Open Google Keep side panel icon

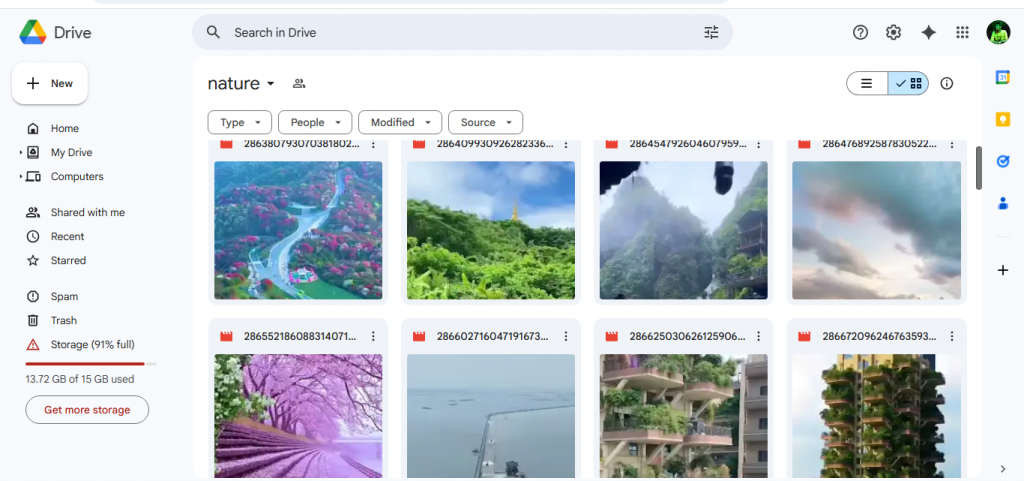[1003, 119]
